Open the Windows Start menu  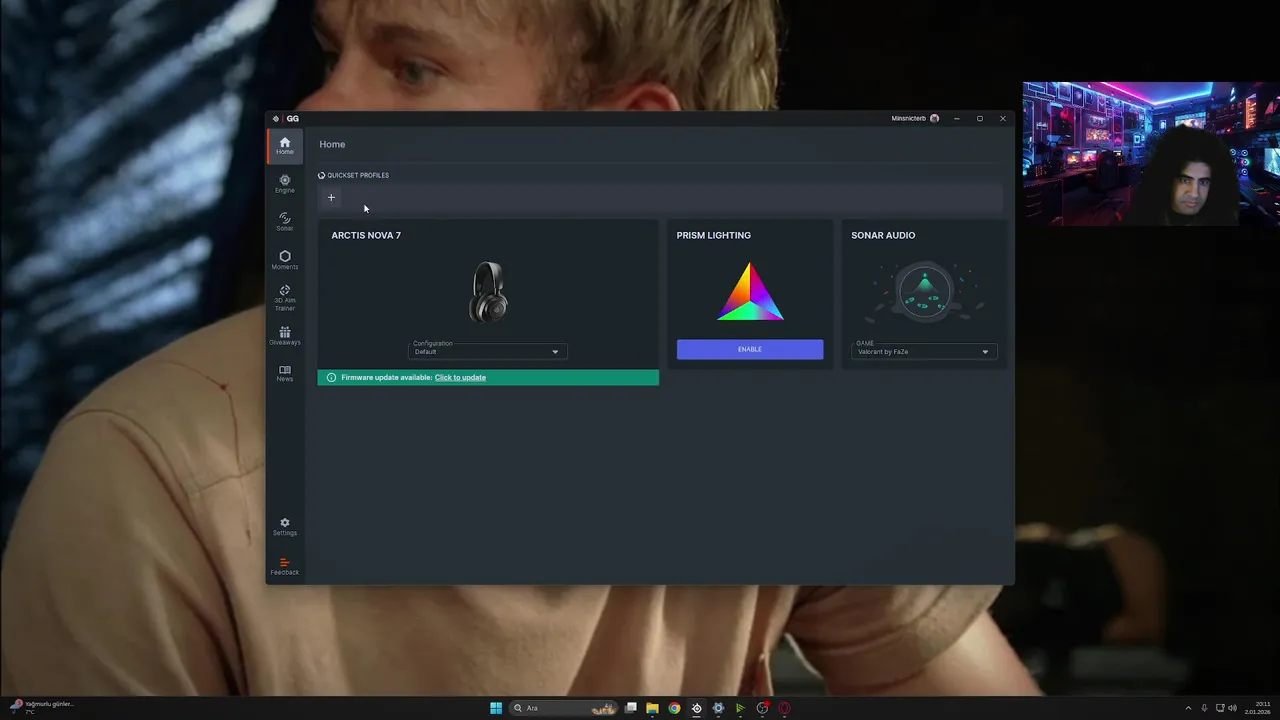pos(496,708)
